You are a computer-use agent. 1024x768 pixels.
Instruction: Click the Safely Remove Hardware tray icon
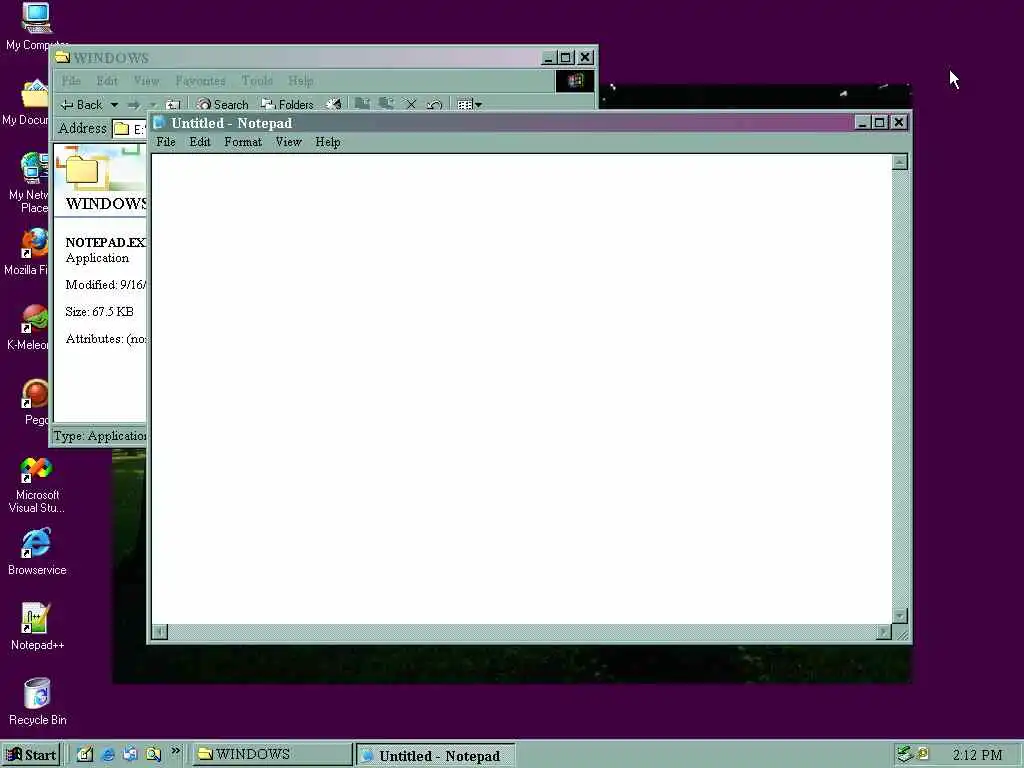(904, 754)
